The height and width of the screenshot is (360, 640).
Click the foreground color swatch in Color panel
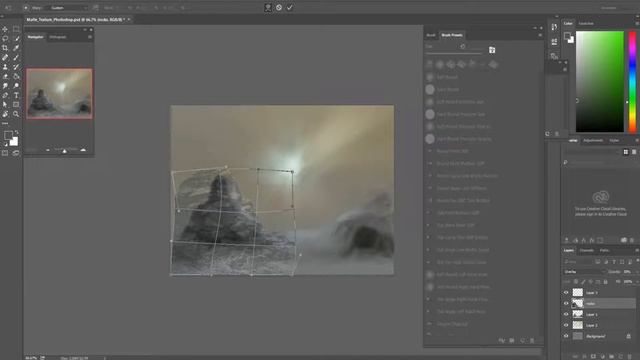(x=567, y=36)
